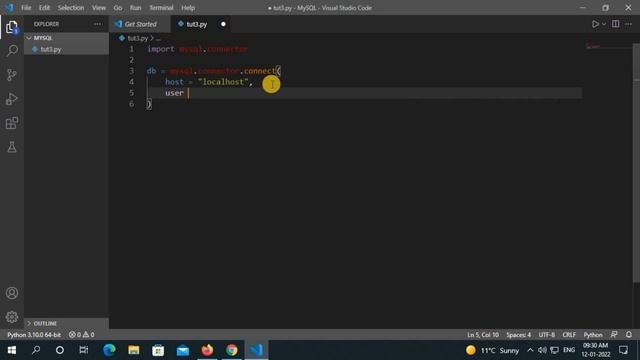Image resolution: width=640 pixels, height=360 pixels.
Task: Open the Run and Debug view
Action: pos(12,99)
